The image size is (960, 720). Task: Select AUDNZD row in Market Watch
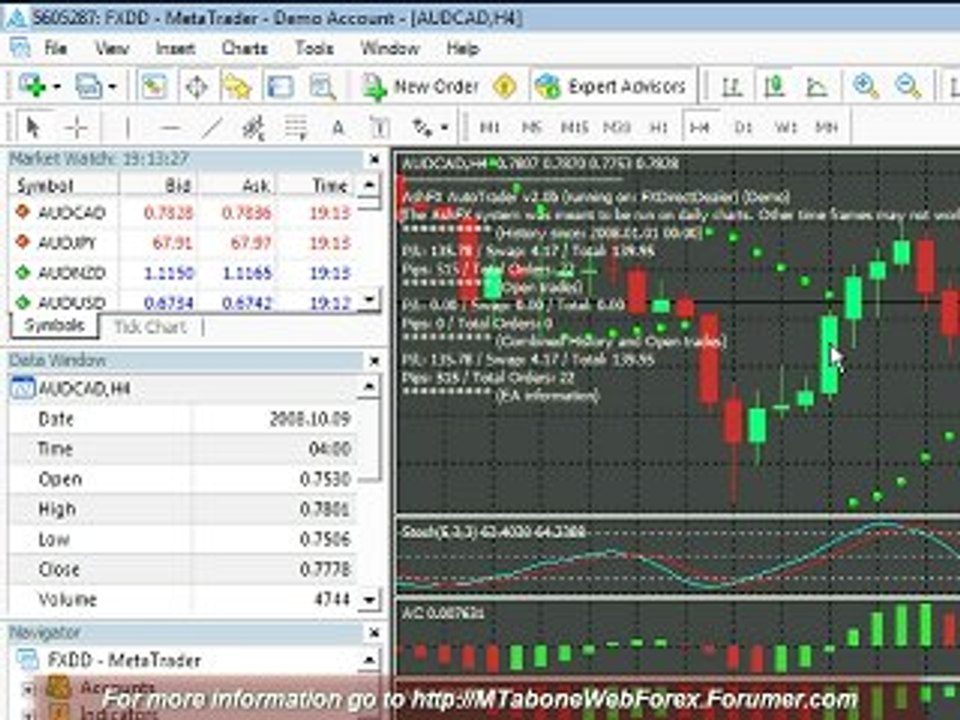[x=184, y=272]
